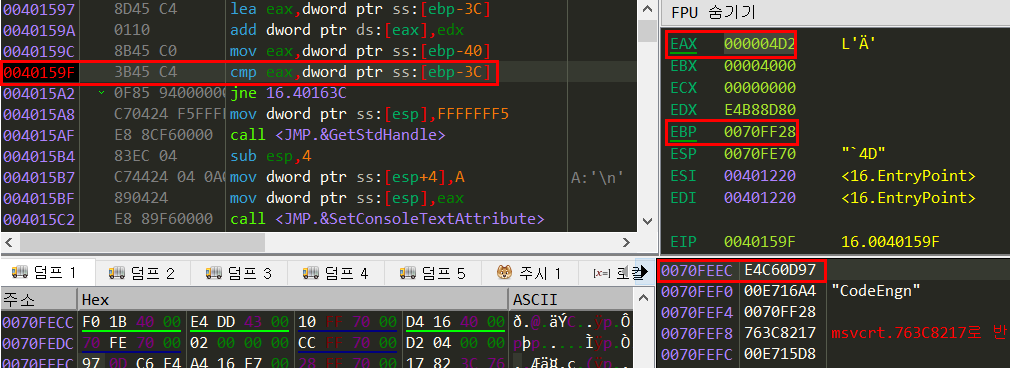The width and height of the screenshot is (1010, 368).
Task: Click the disassembly scrollbar's down arrow
Action: (x=647, y=222)
